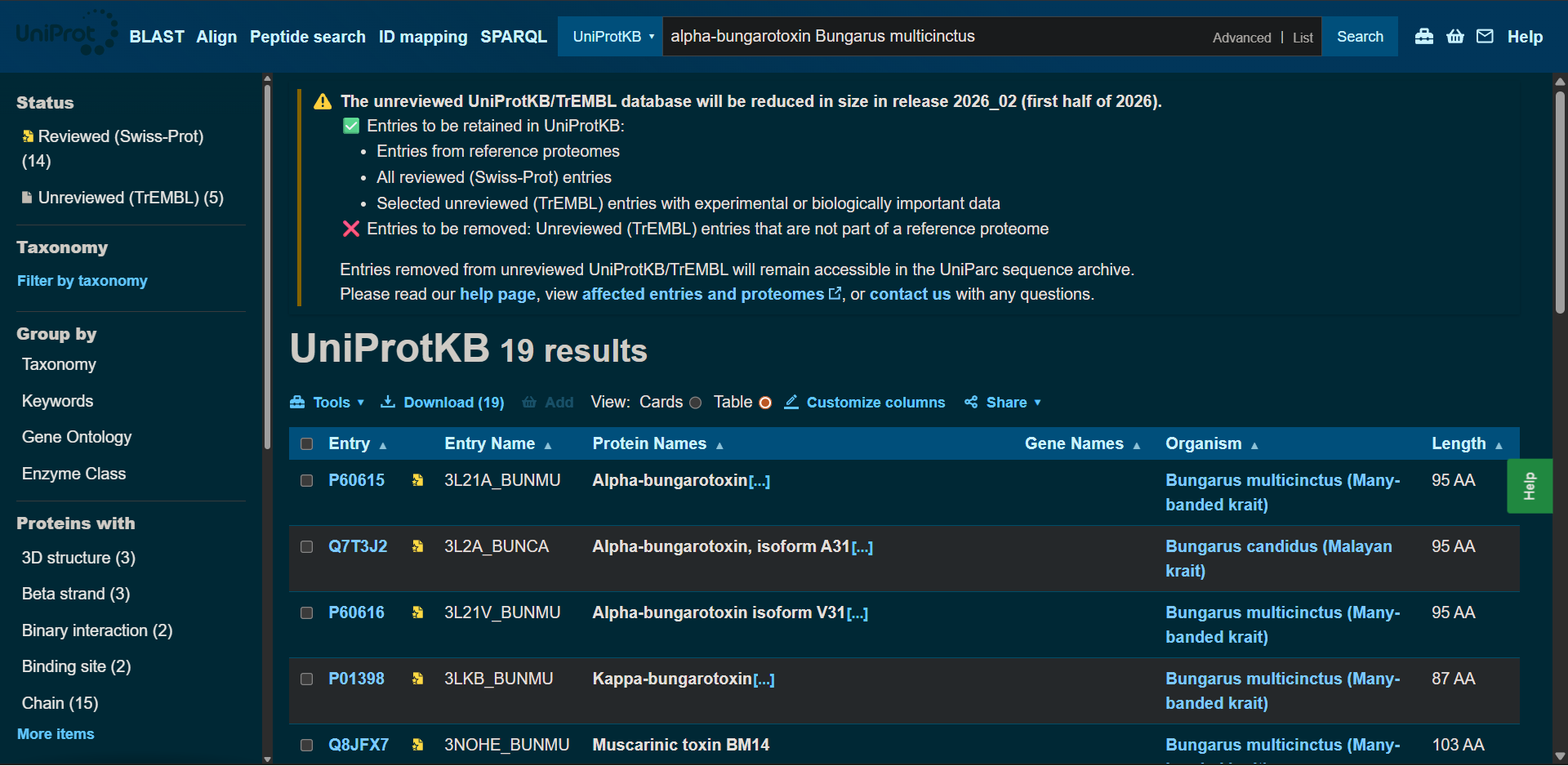Sort by Length column arrow
This screenshot has width=1568, height=766.
click(1499, 445)
